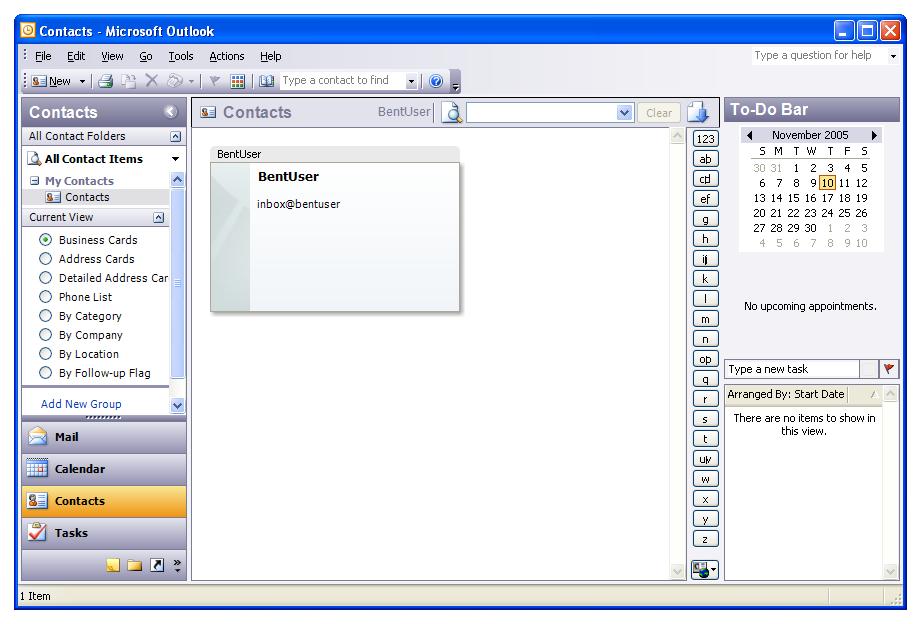Click Arranged By: Start Date header
This screenshot has width=916, height=624.
pos(786,394)
